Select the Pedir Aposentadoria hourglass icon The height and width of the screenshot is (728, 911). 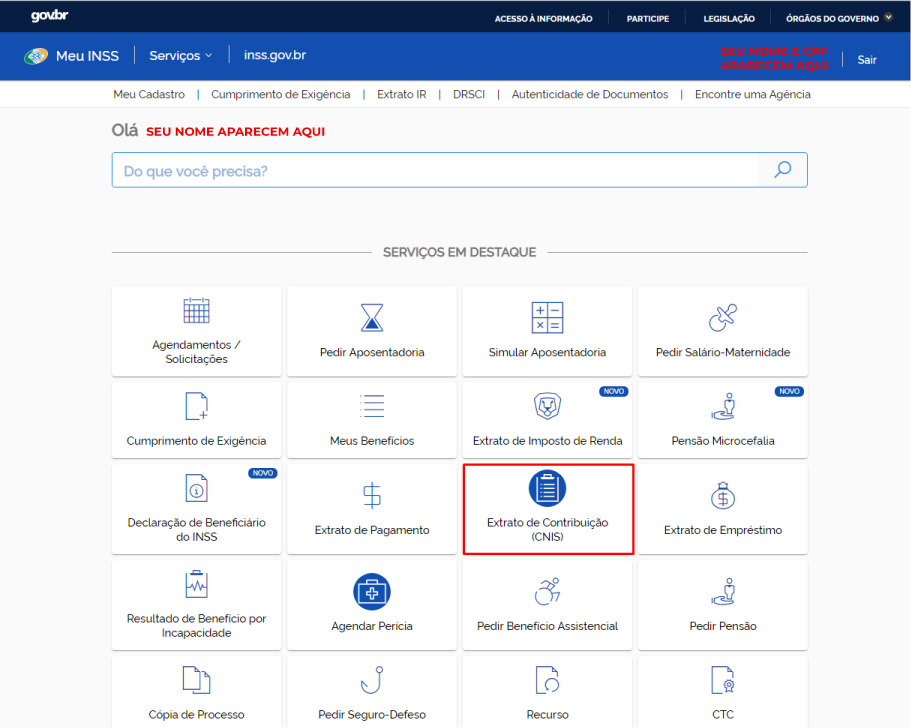click(x=372, y=317)
